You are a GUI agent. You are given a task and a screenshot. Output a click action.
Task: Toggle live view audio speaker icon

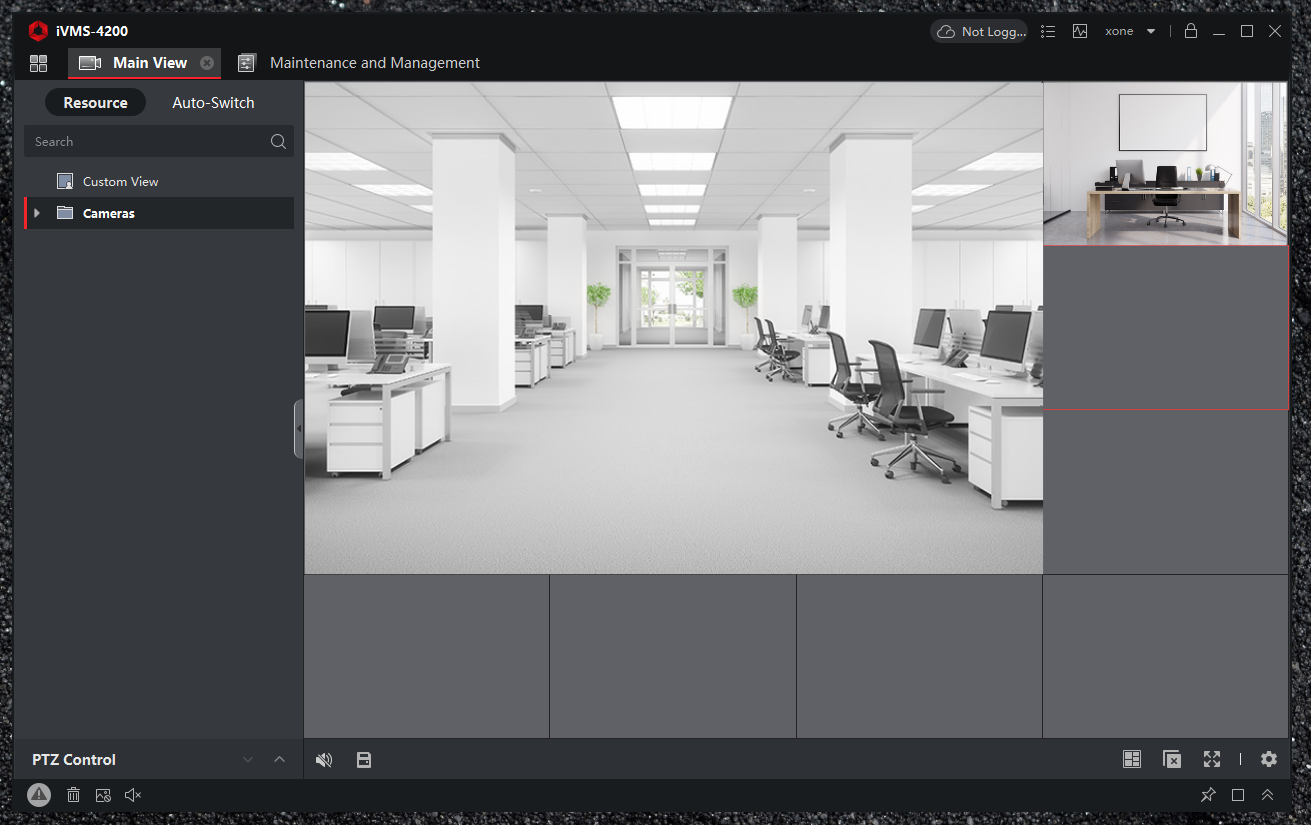click(x=324, y=760)
